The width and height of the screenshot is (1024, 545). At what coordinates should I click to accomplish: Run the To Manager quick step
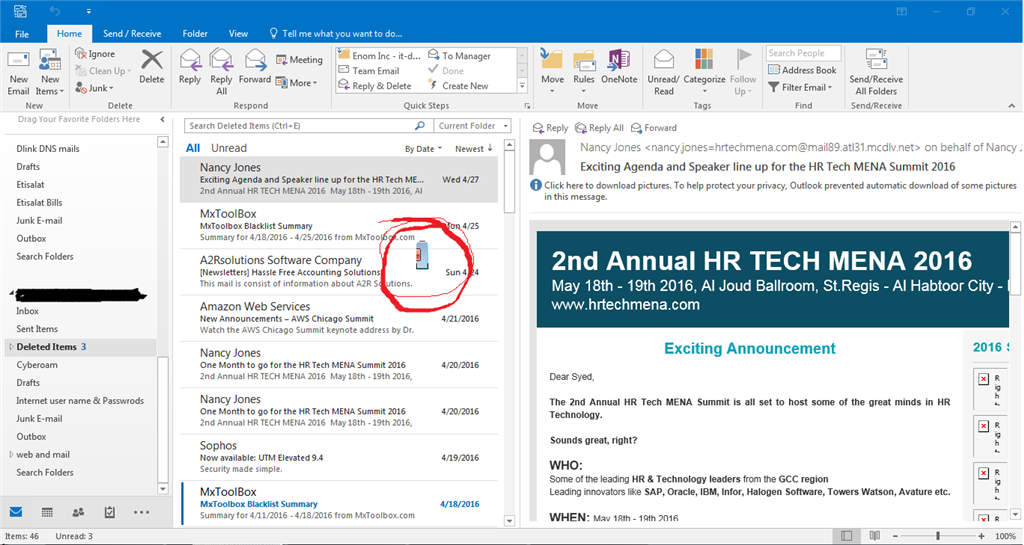(459, 55)
